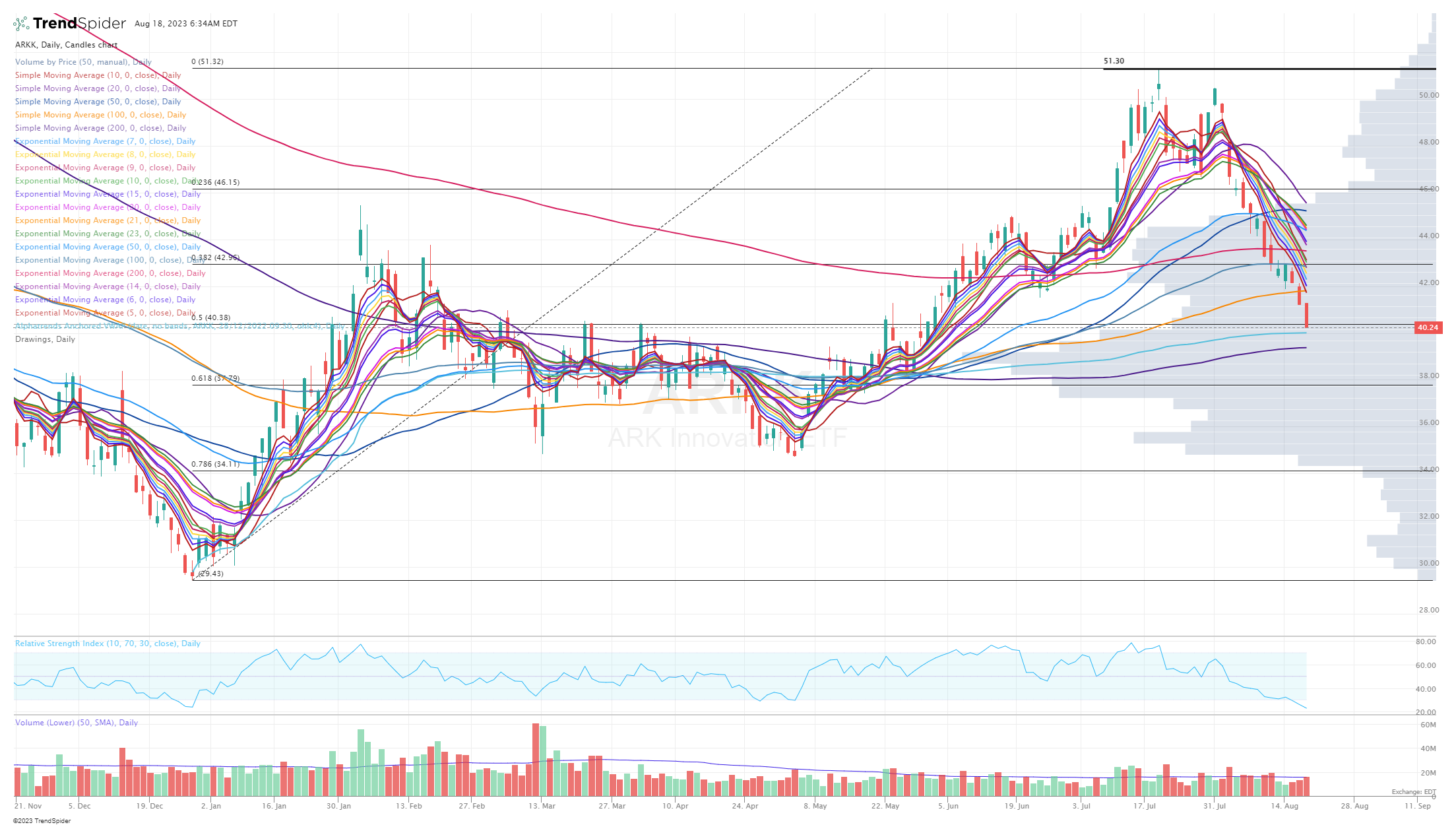The height and width of the screenshot is (827, 1456).
Task: Click the Fibonacci 0.5 (40.38) level label
Action: 211,317
